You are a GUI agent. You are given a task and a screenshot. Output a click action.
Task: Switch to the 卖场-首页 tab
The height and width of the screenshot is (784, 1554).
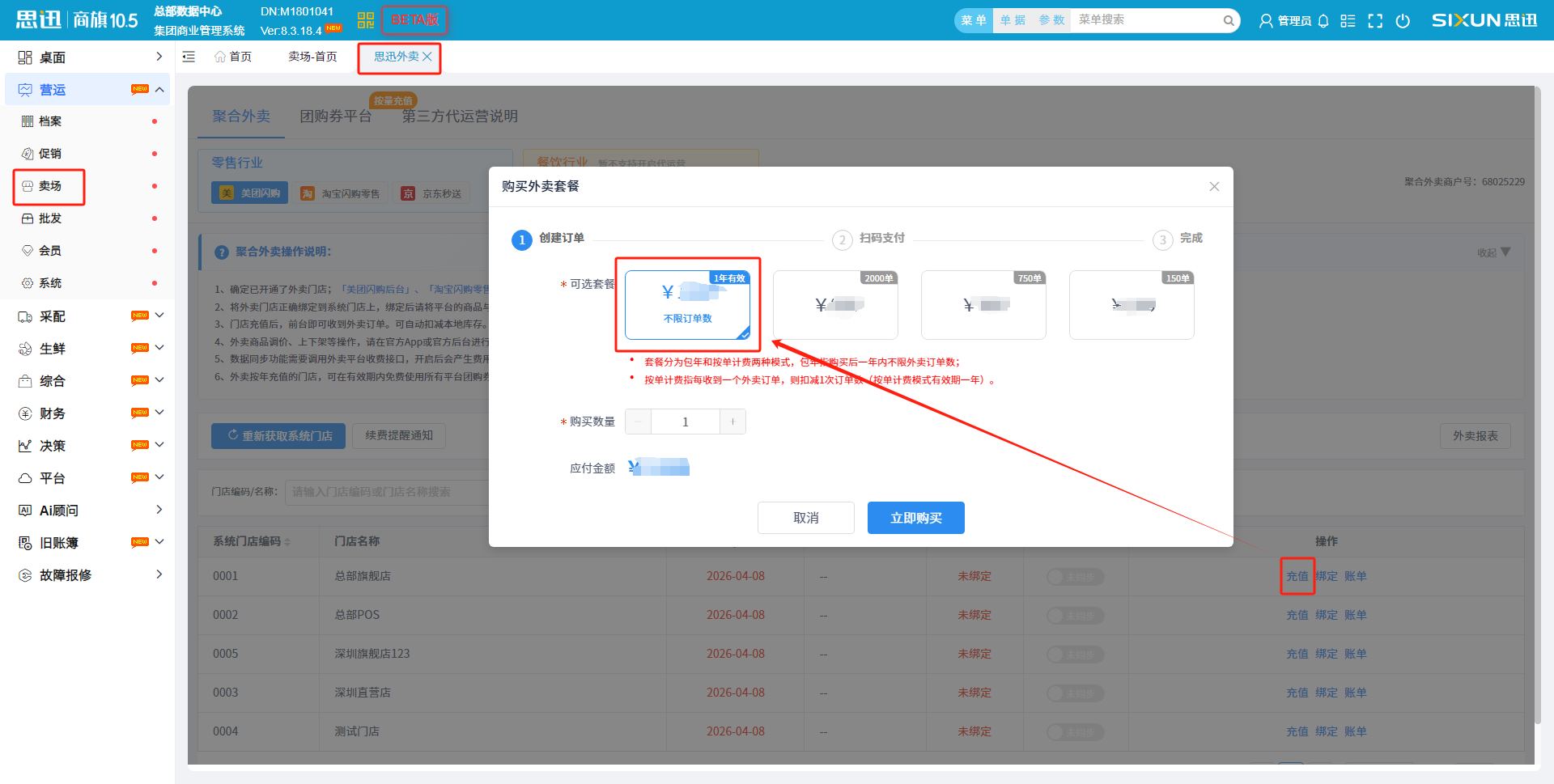point(312,57)
